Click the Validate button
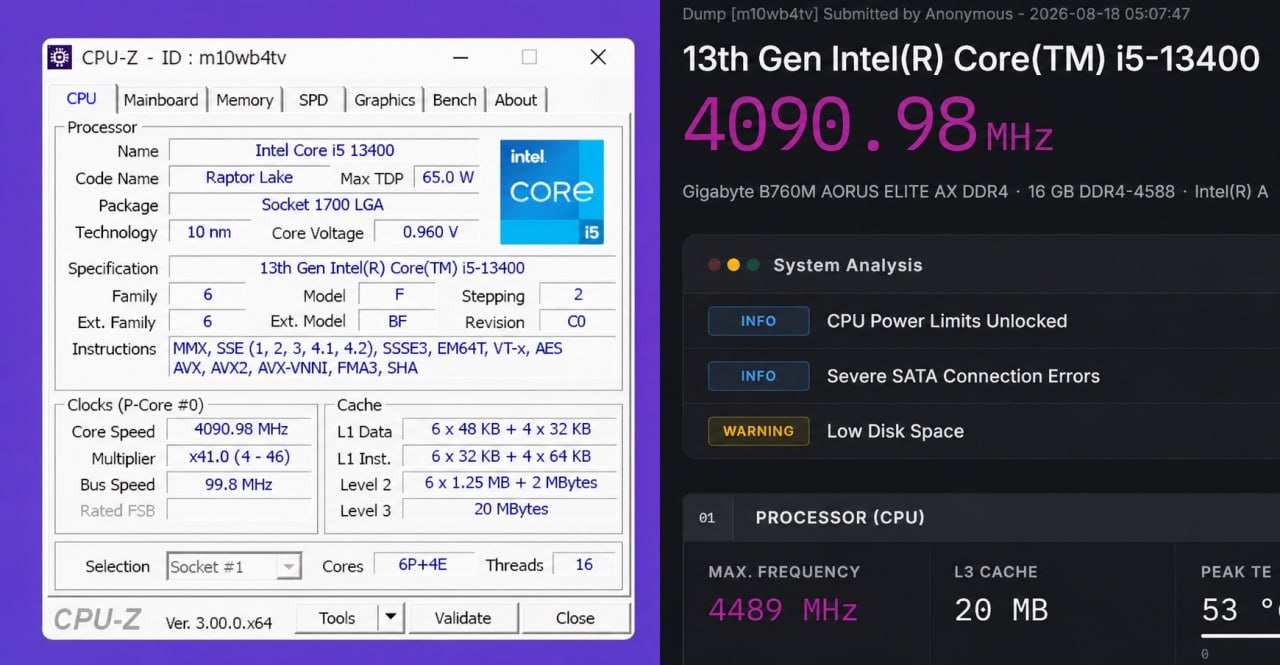 pos(463,618)
